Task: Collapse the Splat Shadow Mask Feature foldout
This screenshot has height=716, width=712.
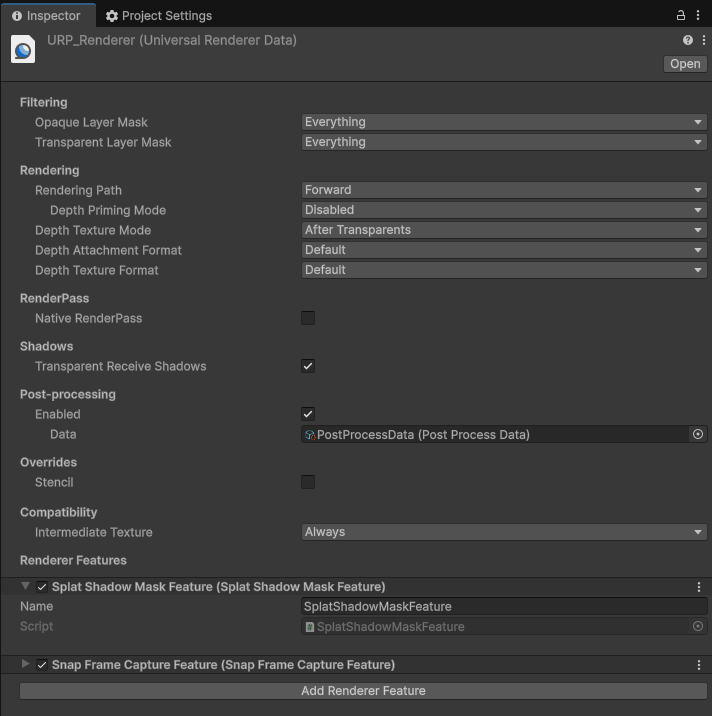Action: point(26,586)
